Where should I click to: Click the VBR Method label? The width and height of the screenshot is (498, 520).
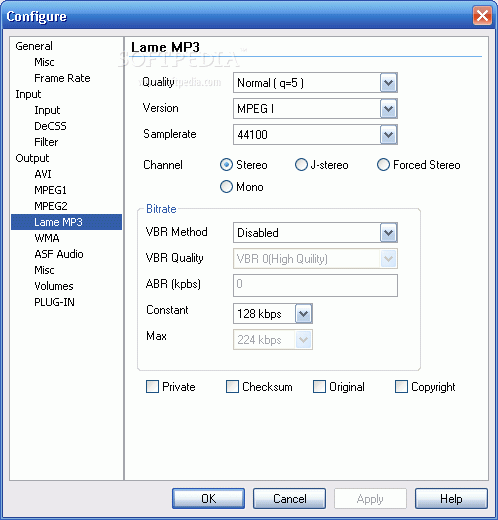(176, 232)
